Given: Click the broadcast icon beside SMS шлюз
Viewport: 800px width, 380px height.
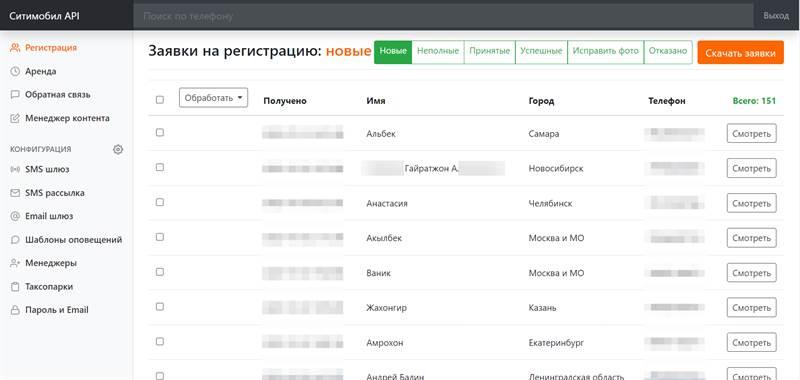Looking at the screenshot, I should [x=15, y=169].
